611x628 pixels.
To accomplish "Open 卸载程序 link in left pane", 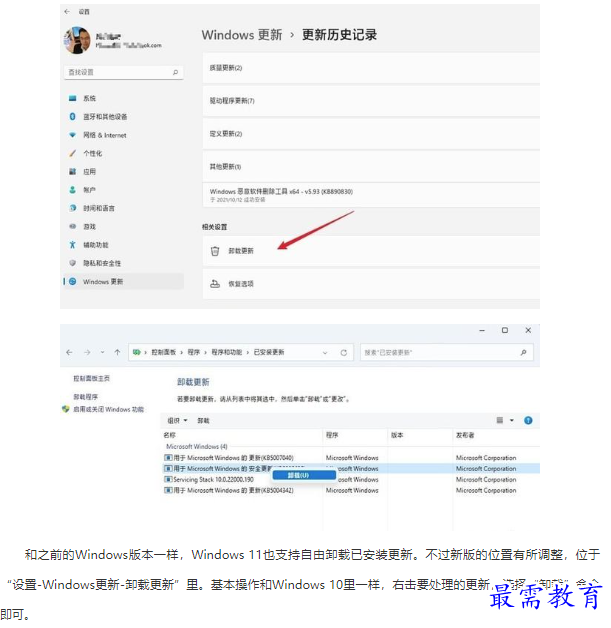I will click(x=85, y=397).
